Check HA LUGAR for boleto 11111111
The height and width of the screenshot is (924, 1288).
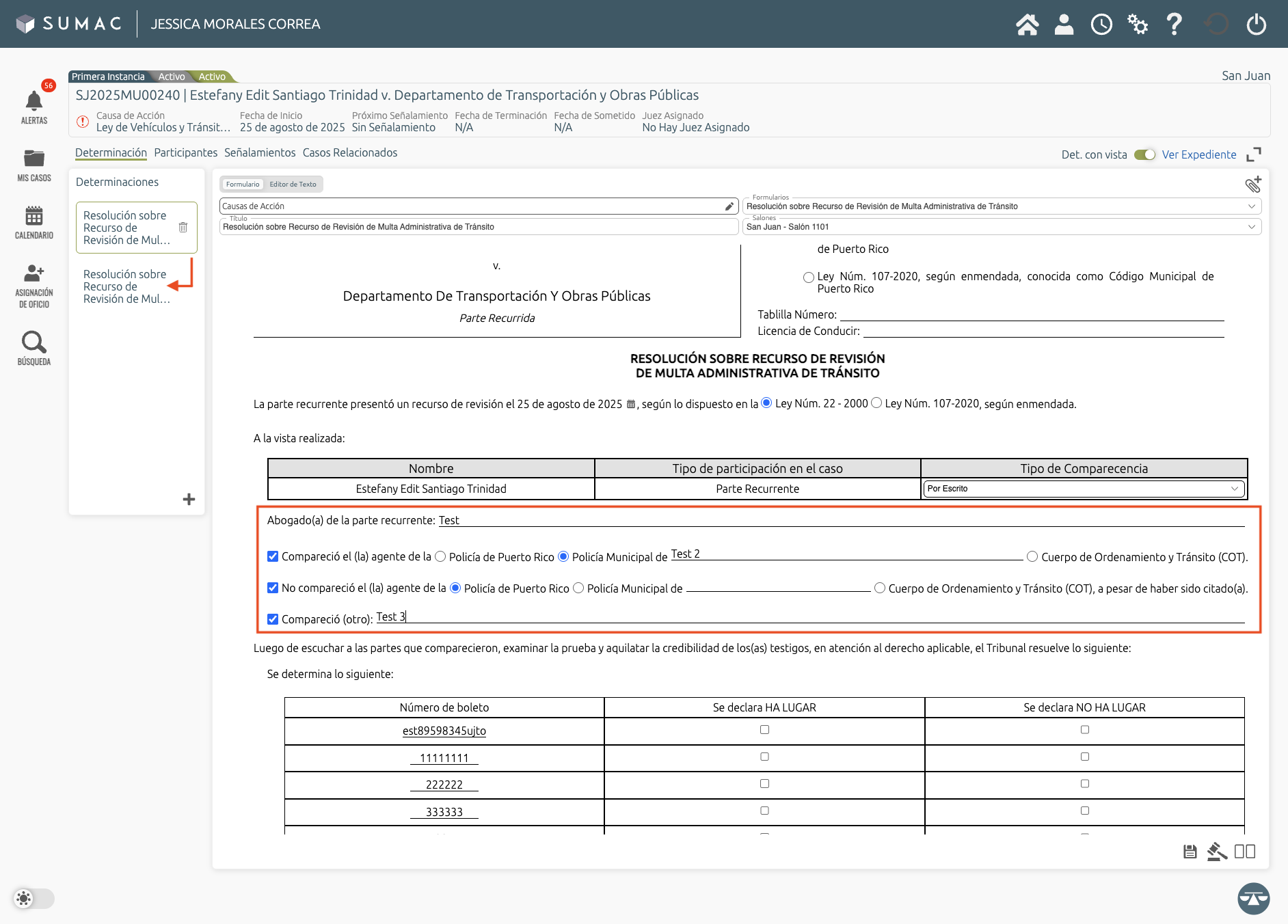[x=764, y=757]
